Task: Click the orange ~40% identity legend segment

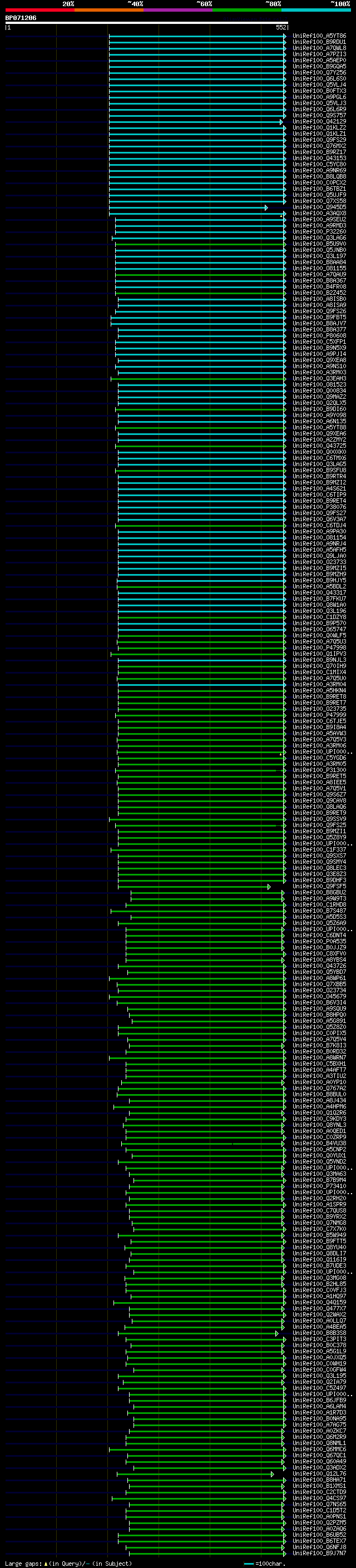Action: [x=109, y=10]
